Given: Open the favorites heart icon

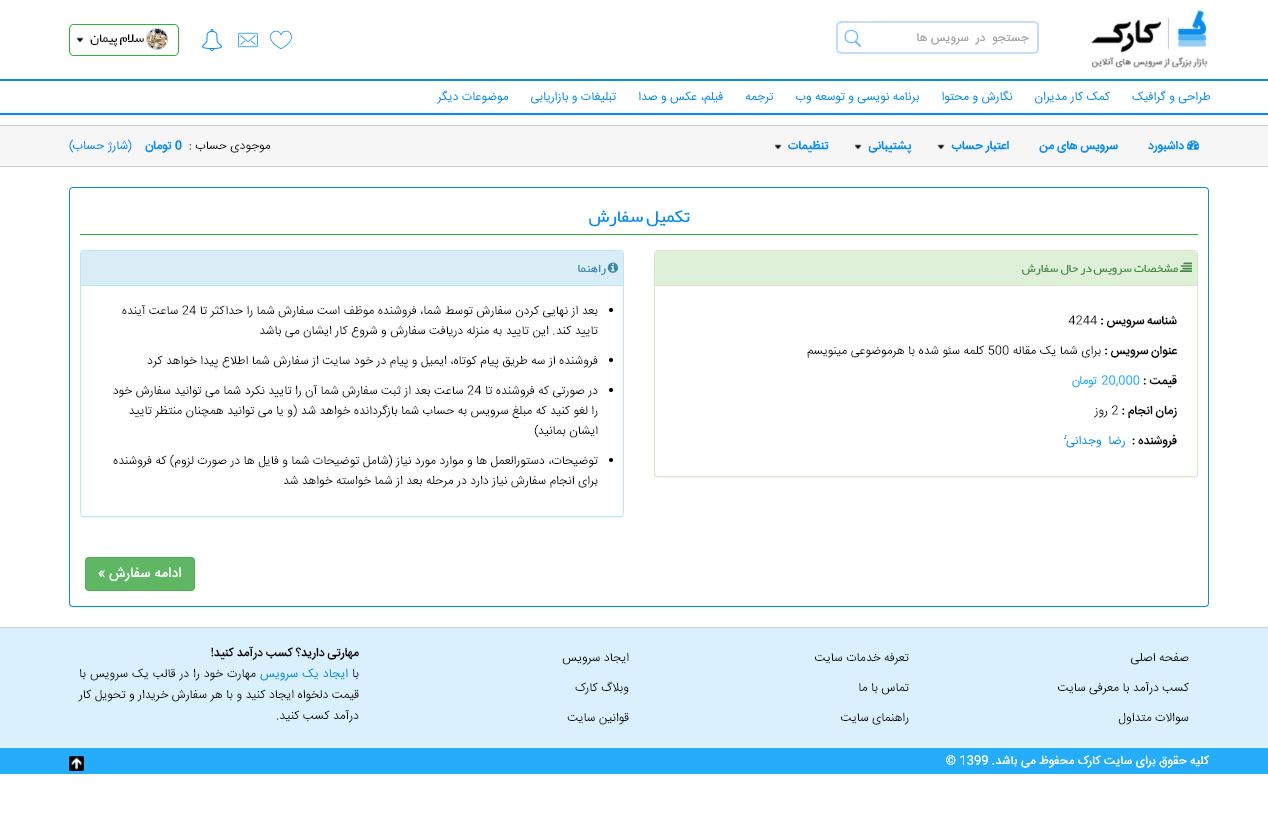Looking at the screenshot, I should (x=281, y=40).
